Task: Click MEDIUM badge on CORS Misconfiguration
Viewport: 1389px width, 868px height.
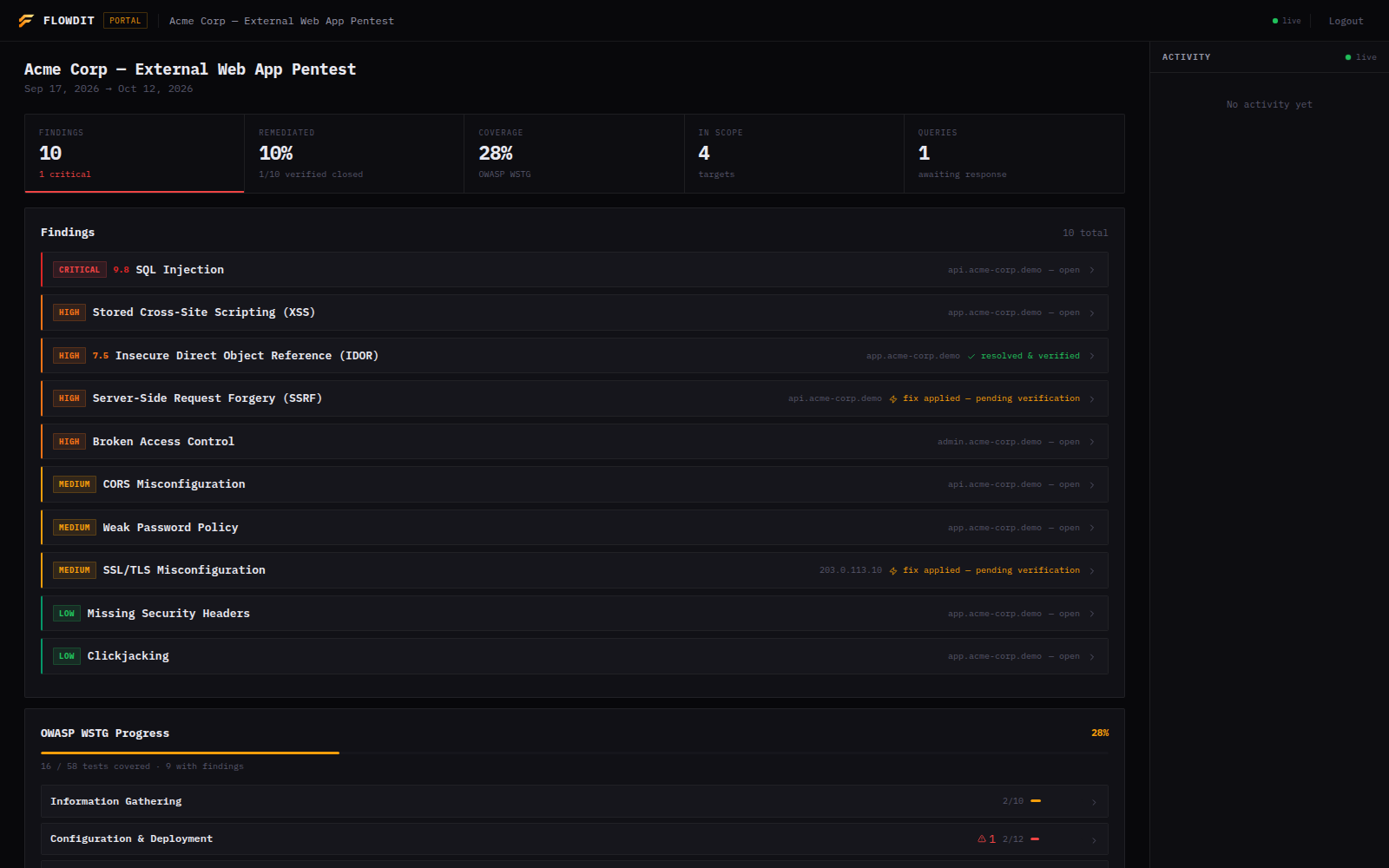Action: tap(75, 484)
